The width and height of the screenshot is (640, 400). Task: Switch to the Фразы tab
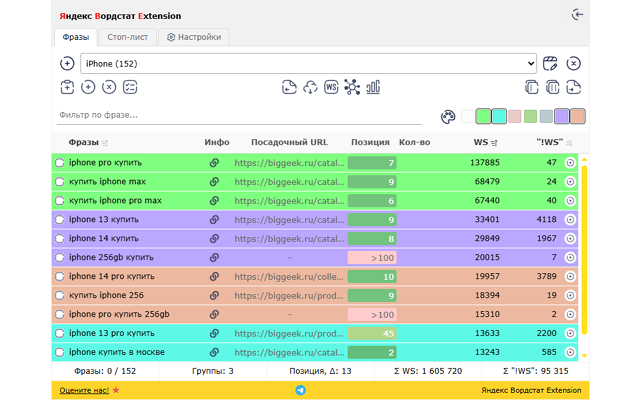pyautogui.click(x=76, y=37)
